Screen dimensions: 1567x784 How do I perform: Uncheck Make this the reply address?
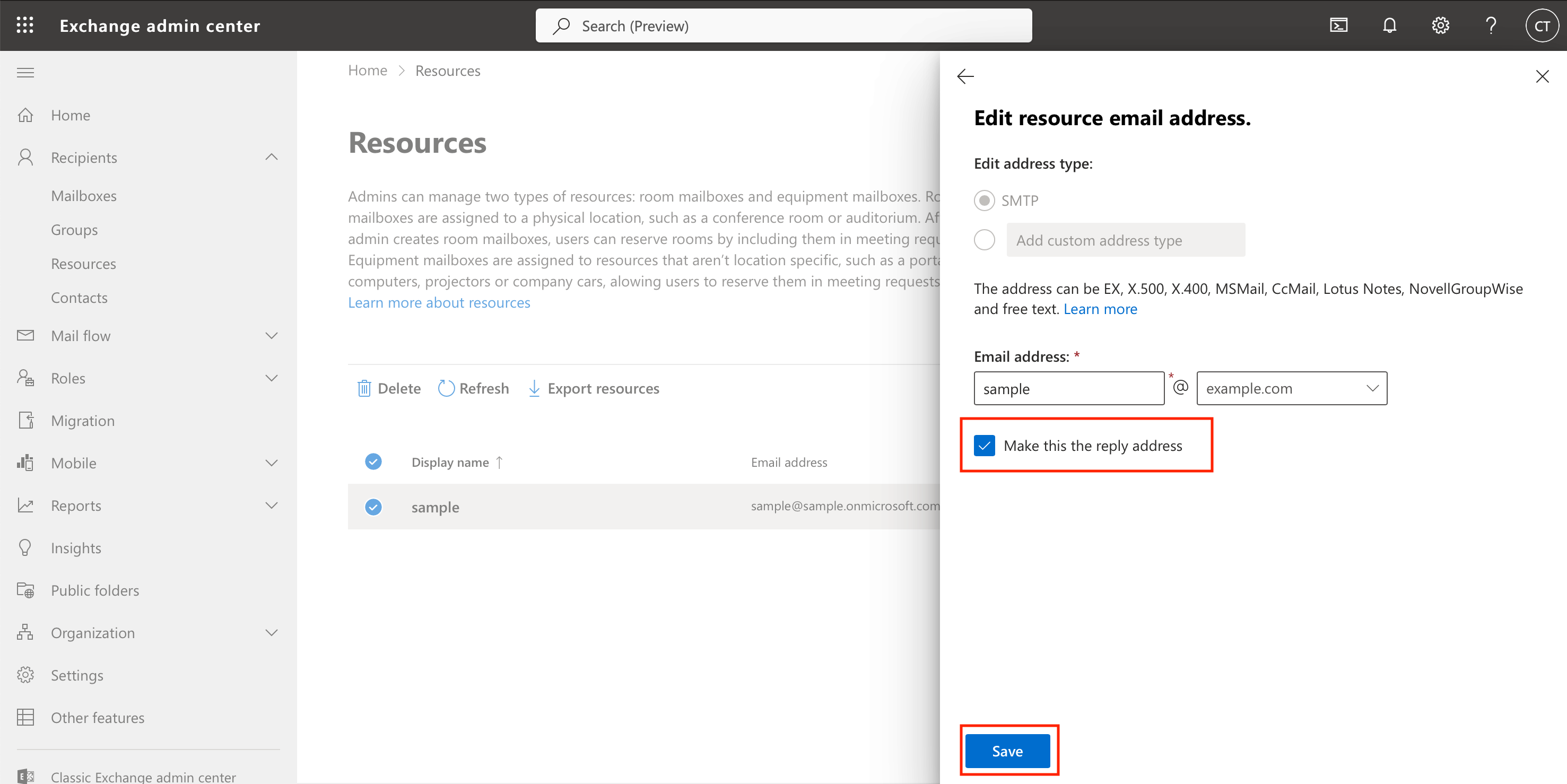coord(984,445)
